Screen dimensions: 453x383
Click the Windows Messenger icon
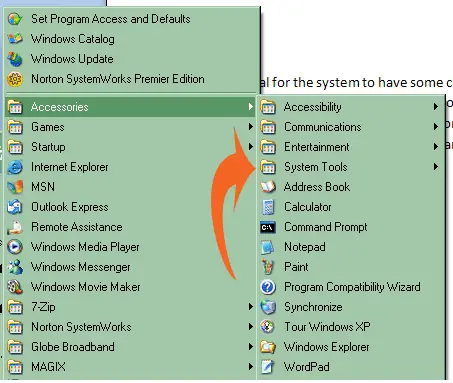click(15, 267)
